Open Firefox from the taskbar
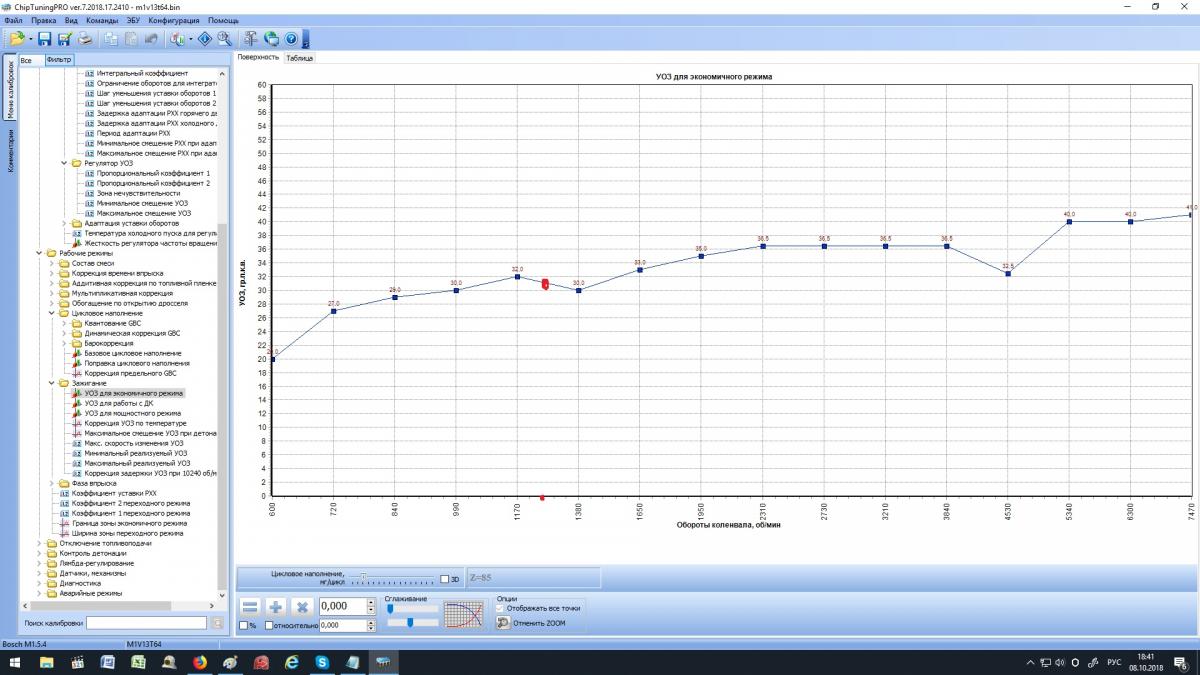The image size is (1200, 675). pyautogui.click(x=199, y=662)
